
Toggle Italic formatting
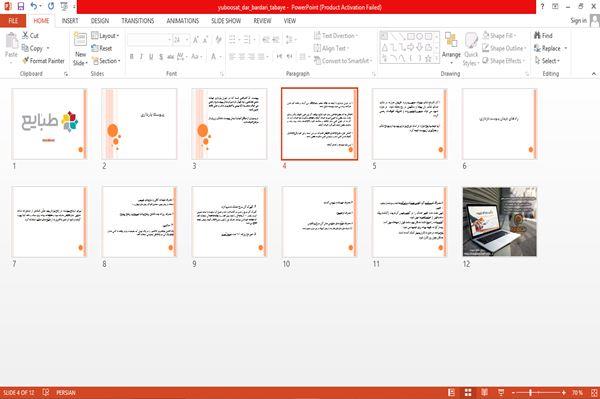(141, 57)
